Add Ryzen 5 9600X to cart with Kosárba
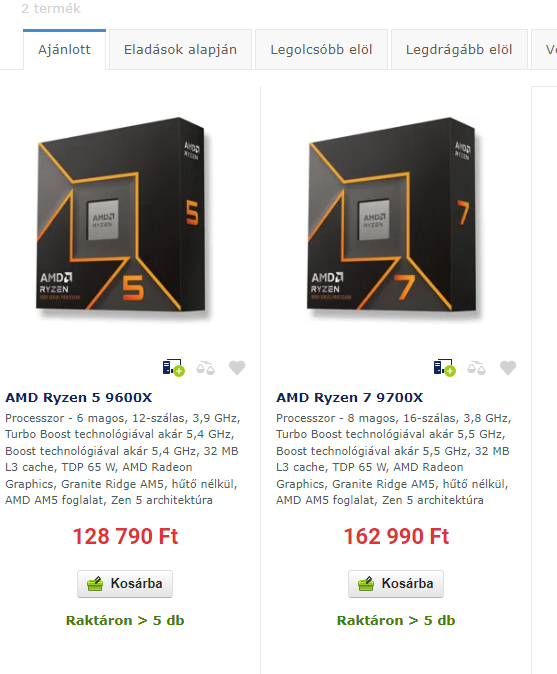Image resolution: width=557 pixels, height=674 pixels. pos(125,584)
